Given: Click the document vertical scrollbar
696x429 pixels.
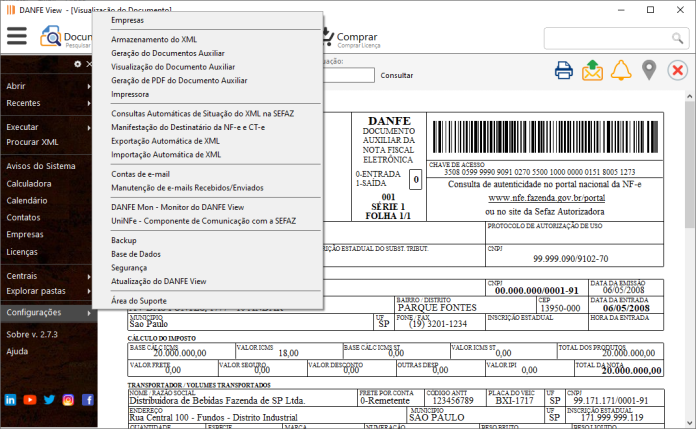Looking at the screenshot, I should click(689, 164).
